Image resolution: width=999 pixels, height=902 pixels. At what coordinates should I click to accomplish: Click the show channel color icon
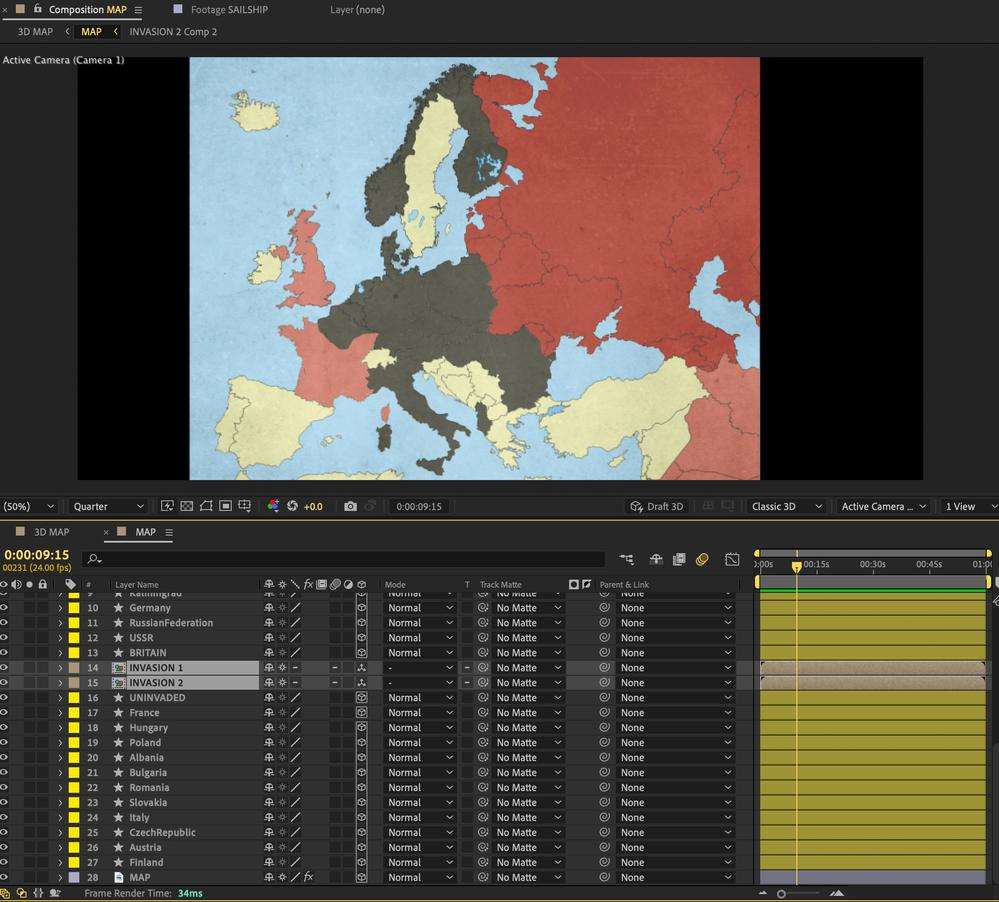point(273,507)
